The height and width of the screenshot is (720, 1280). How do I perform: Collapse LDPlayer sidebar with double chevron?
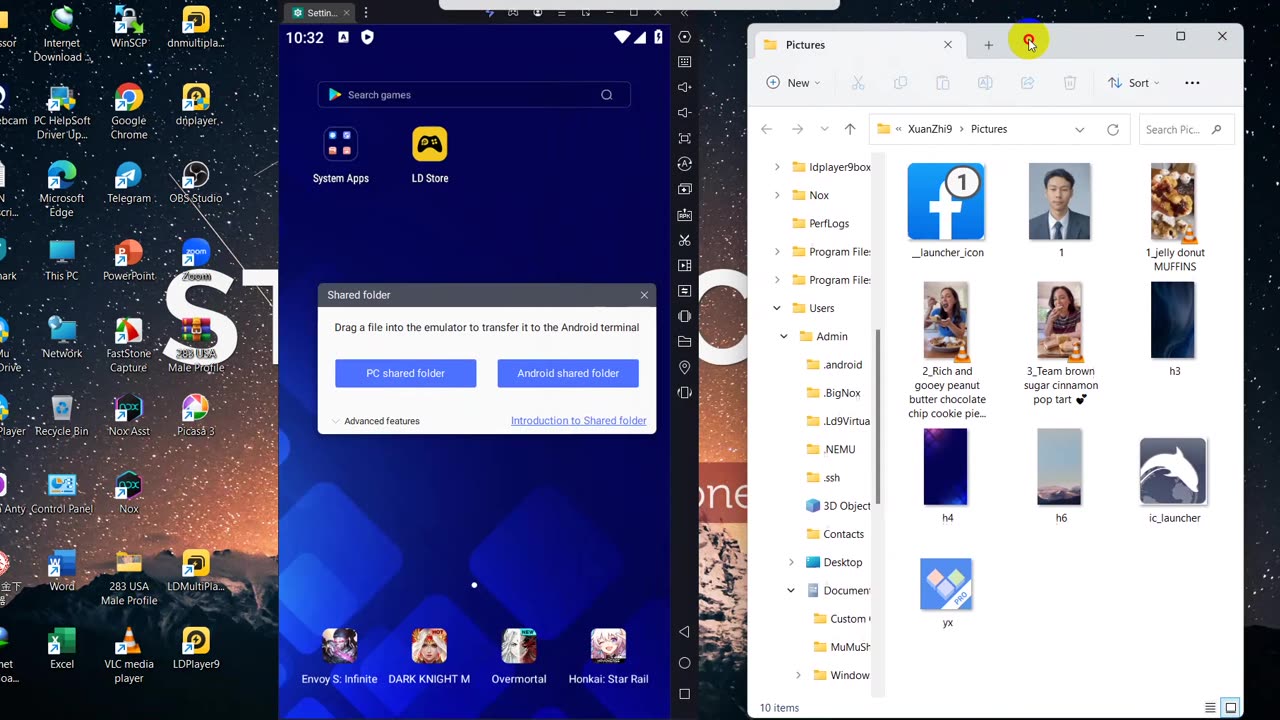[685, 13]
